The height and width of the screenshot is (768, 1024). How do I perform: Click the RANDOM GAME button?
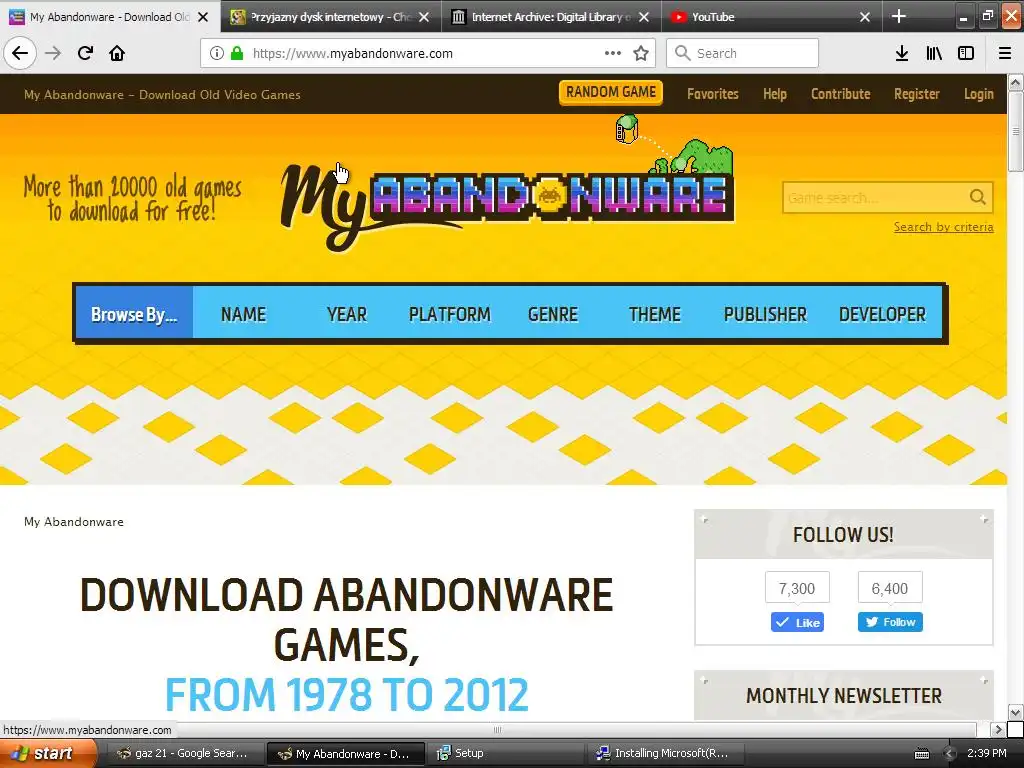(611, 92)
